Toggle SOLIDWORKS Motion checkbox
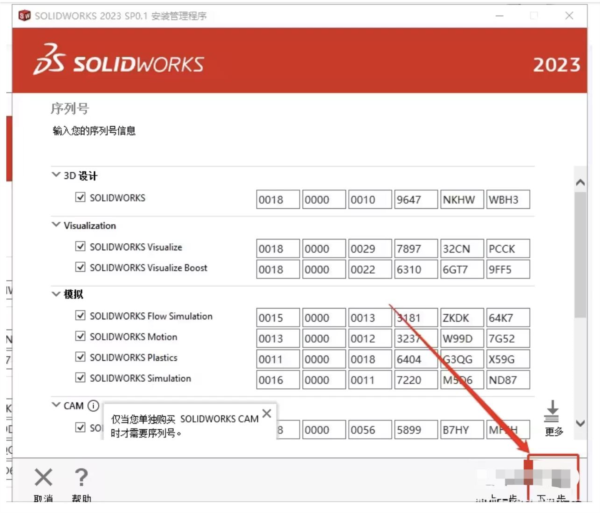 (80, 336)
